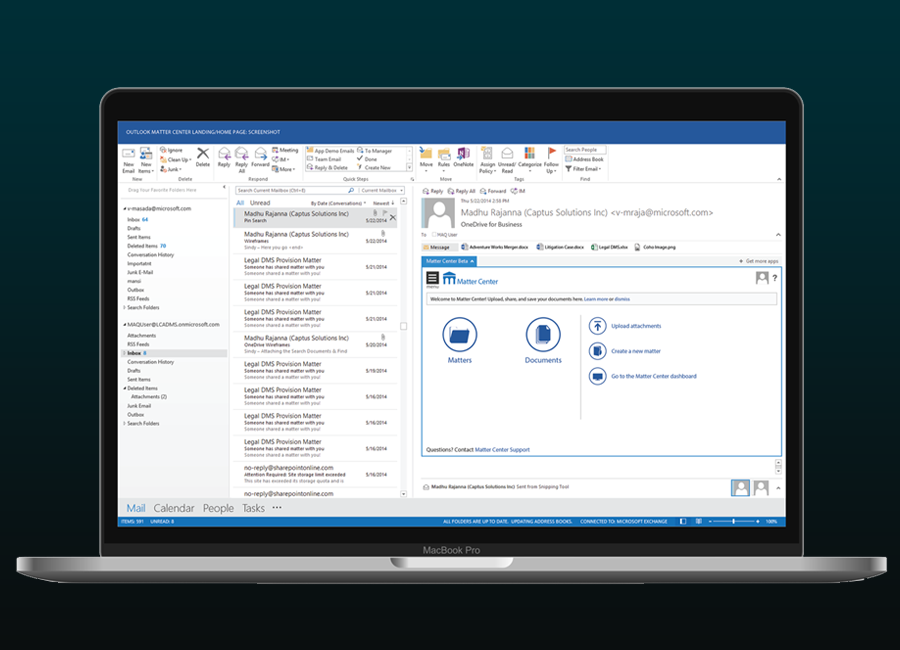Click the Matter Center user profile icon
This screenshot has width=900, height=650.
point(762,278)
